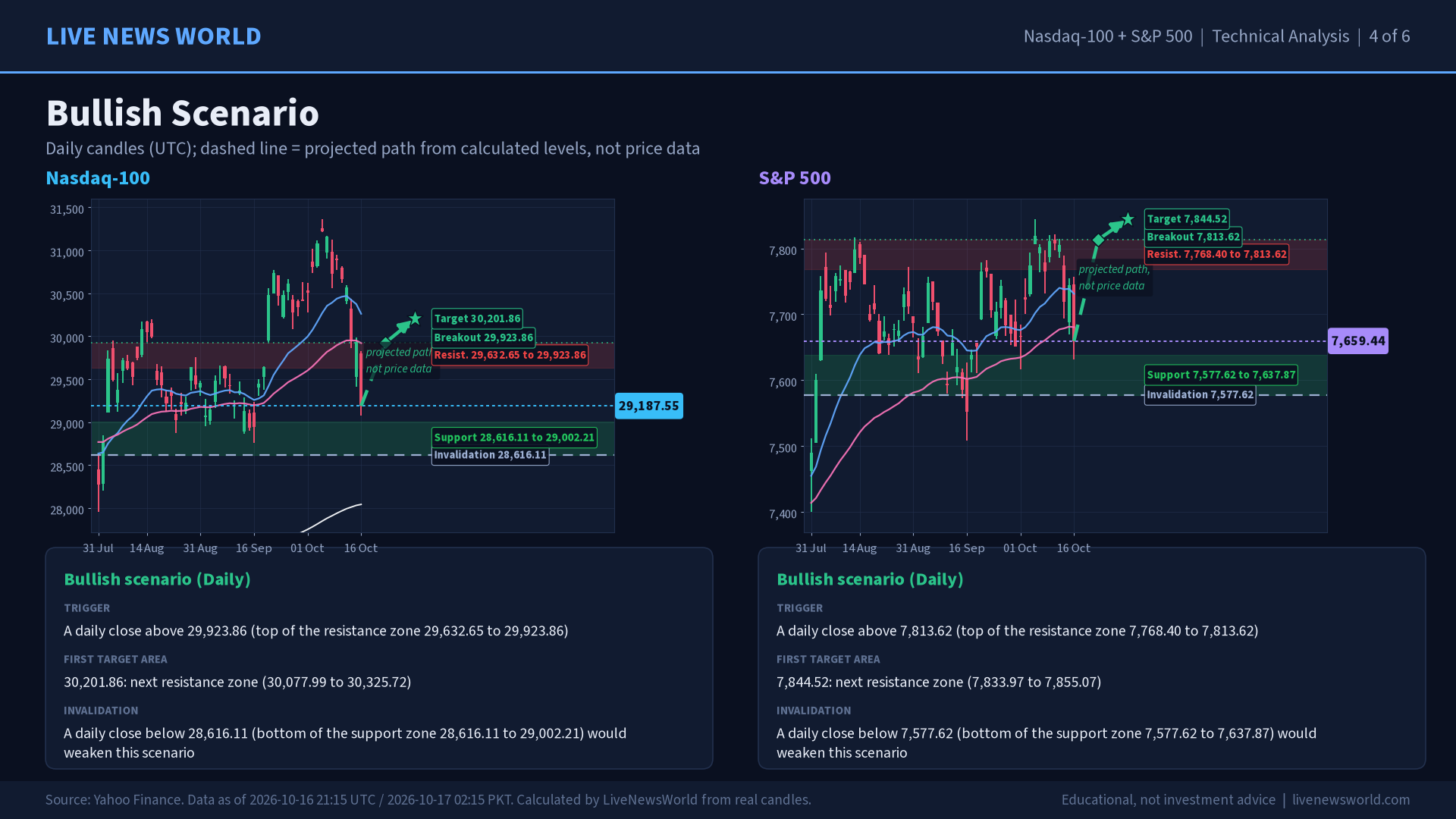Viewport: 1456px width, 819px height.
Task: Click the S&P first target '7,844.52' line
Action: pos(939,682)
